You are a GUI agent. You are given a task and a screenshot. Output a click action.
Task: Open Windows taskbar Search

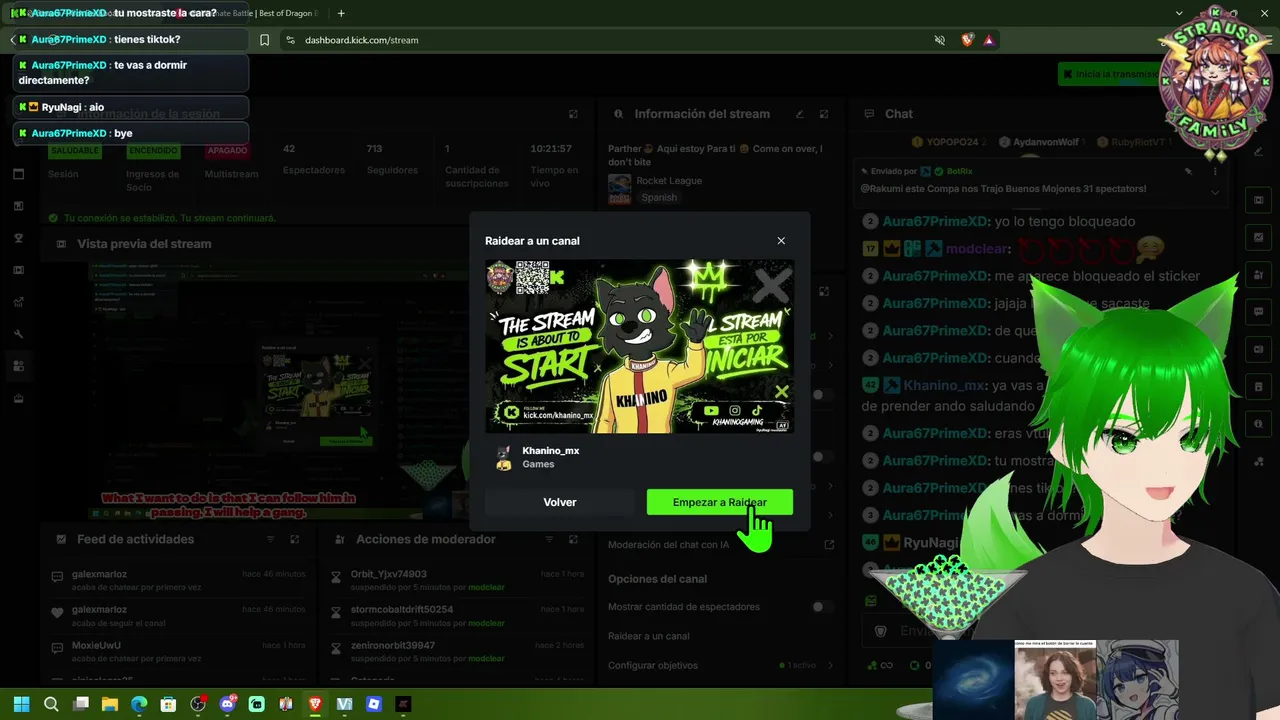coord(51,704)
